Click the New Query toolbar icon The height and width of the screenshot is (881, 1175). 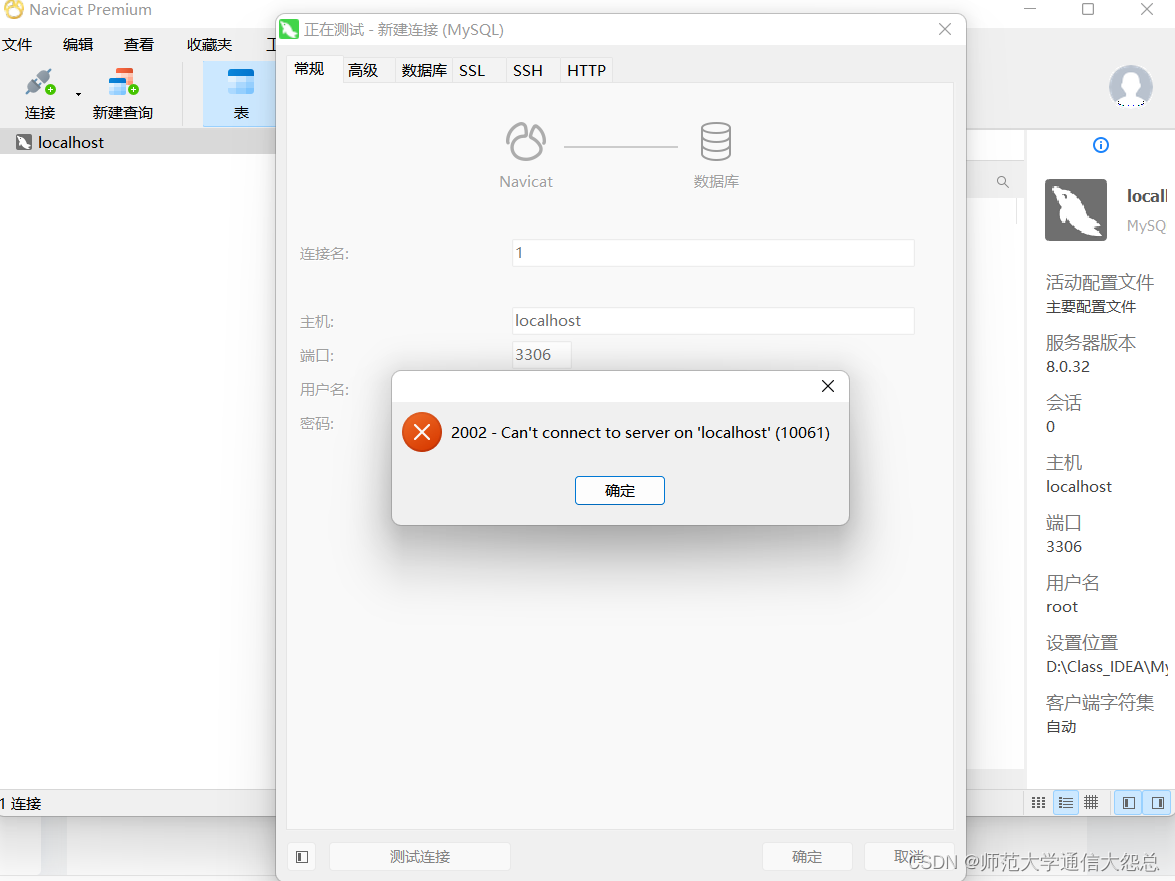tap(123, 82)
